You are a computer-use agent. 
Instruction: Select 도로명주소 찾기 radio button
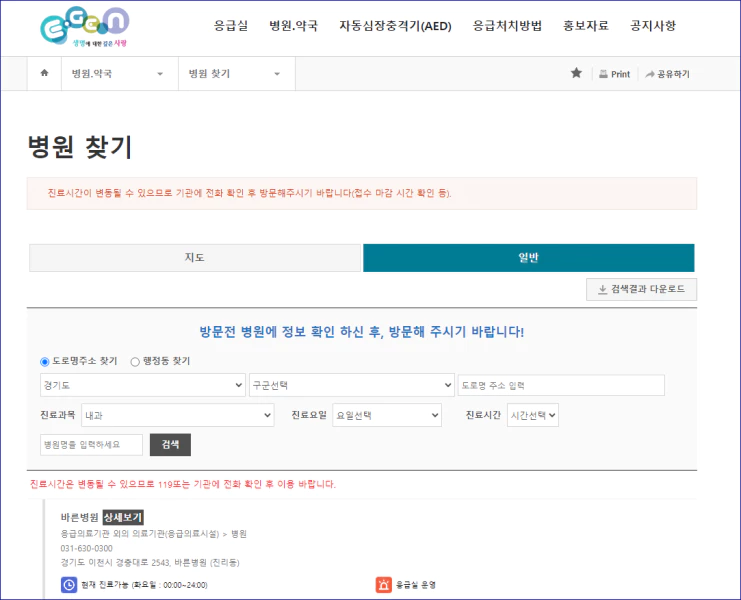pyautogui.click(x=44, y=362)
